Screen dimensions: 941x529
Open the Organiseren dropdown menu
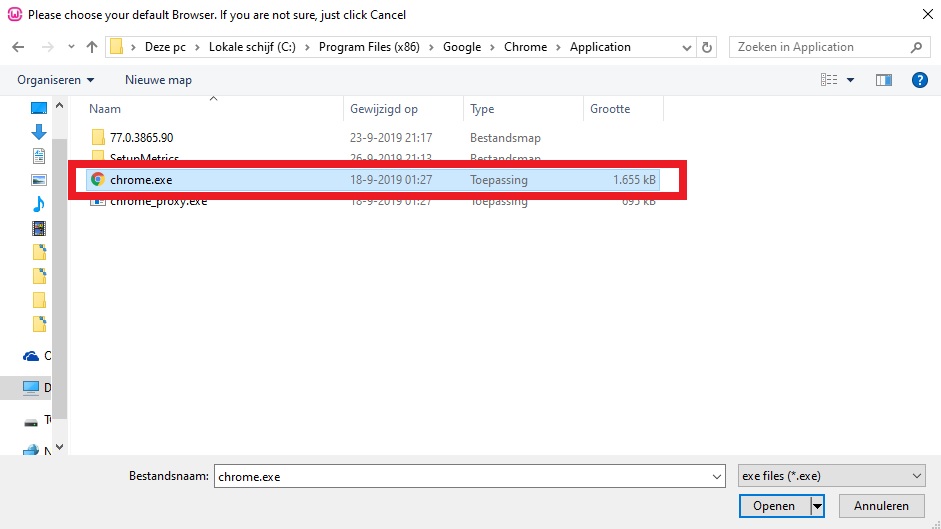[x=56, y=80]
